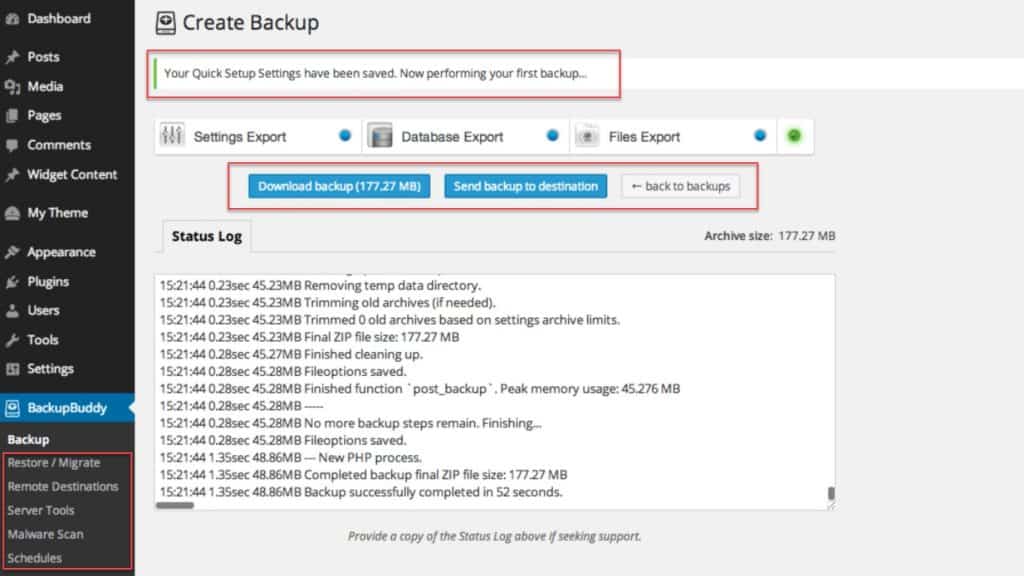
Task: Open the Malware Scan submenu link
Action: [x=43, y=534]
